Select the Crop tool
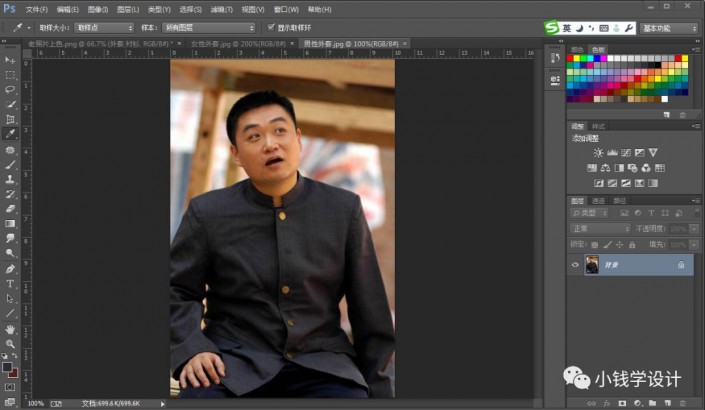Screen dimensions: 705x410 [x=11, y=119]
